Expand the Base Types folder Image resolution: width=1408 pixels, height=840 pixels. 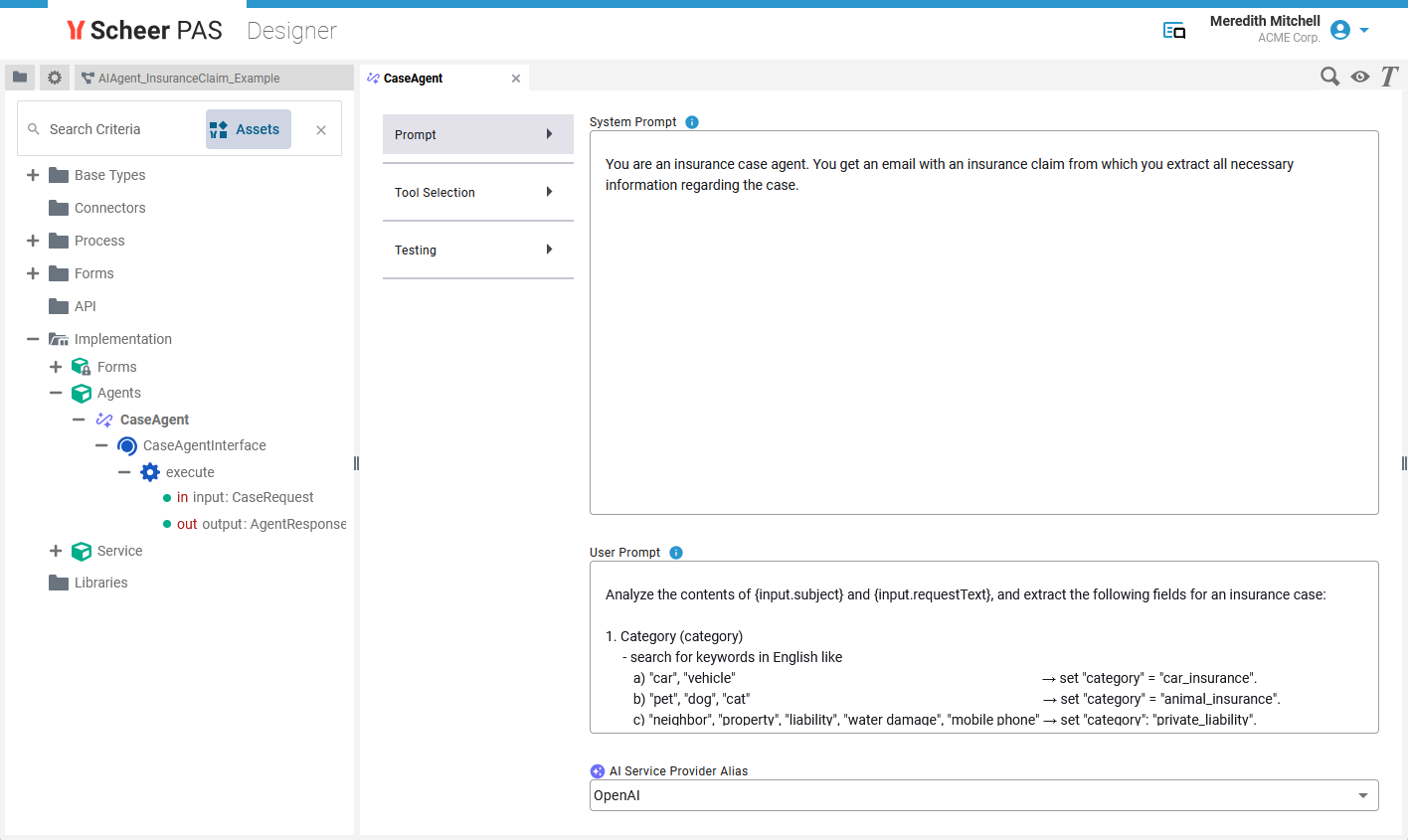(x=33, y=175)
